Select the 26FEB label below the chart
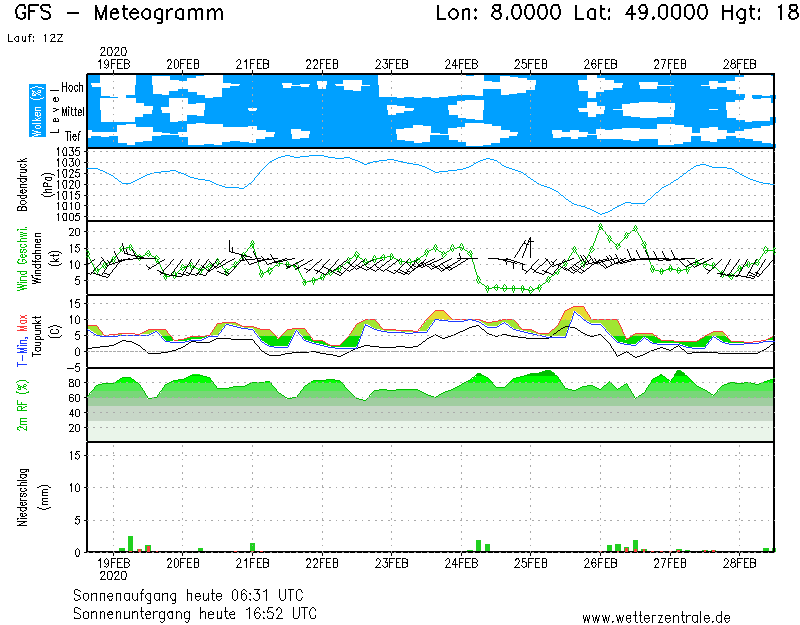800x625 pixels. (x=601, y=563)
